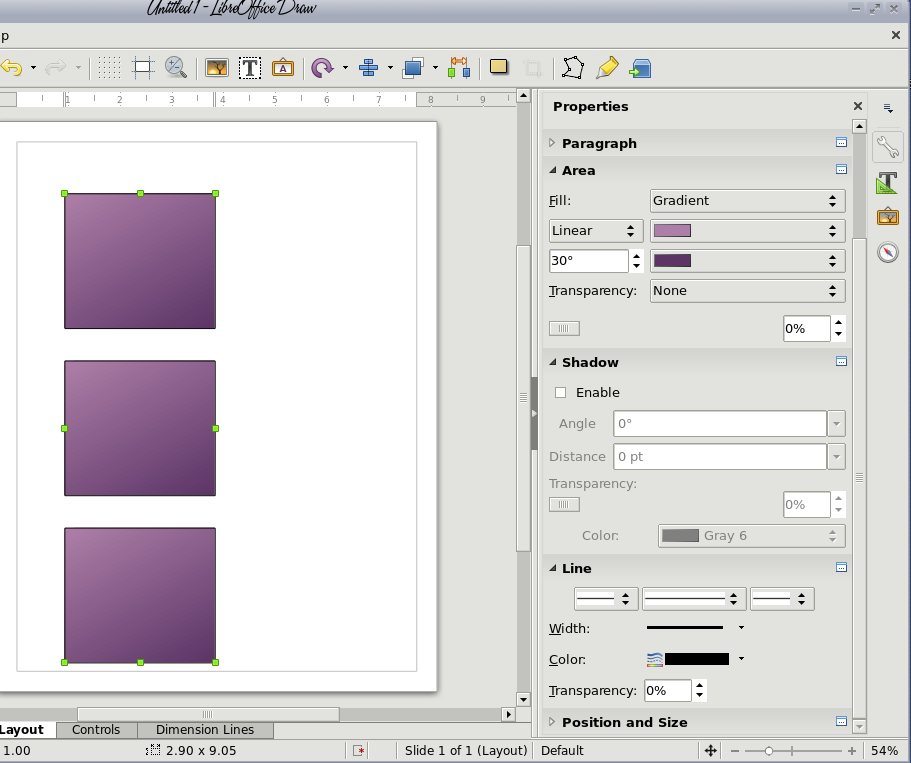The height and width of the screenshot is (763, 911).
Task: Open Arrange dropdown arrow
Action: point(435,68)
